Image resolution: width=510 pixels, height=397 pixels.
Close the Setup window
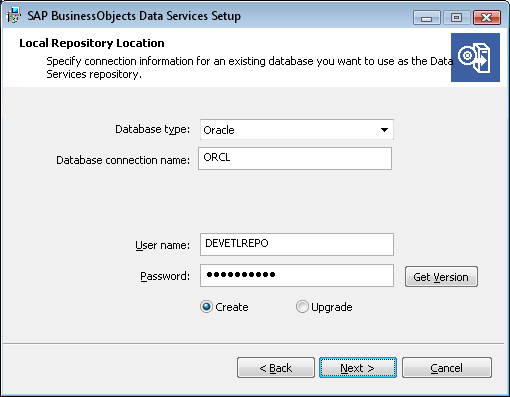coord(487,17)
